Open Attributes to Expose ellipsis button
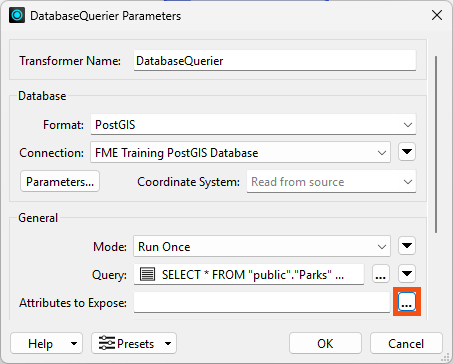The height and width of the screenshot is (364, 453). (x=407, y=302)
